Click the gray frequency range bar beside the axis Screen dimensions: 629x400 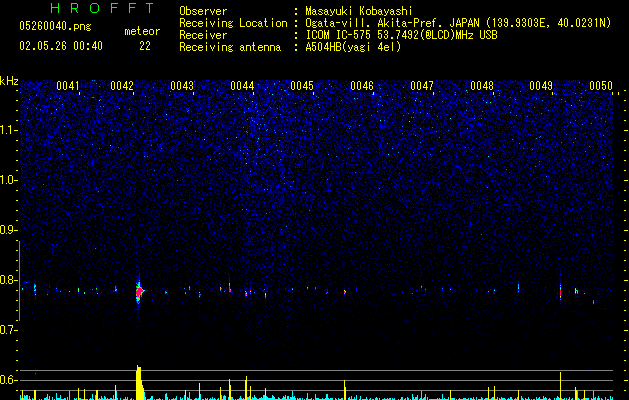[x=20, y=280]
